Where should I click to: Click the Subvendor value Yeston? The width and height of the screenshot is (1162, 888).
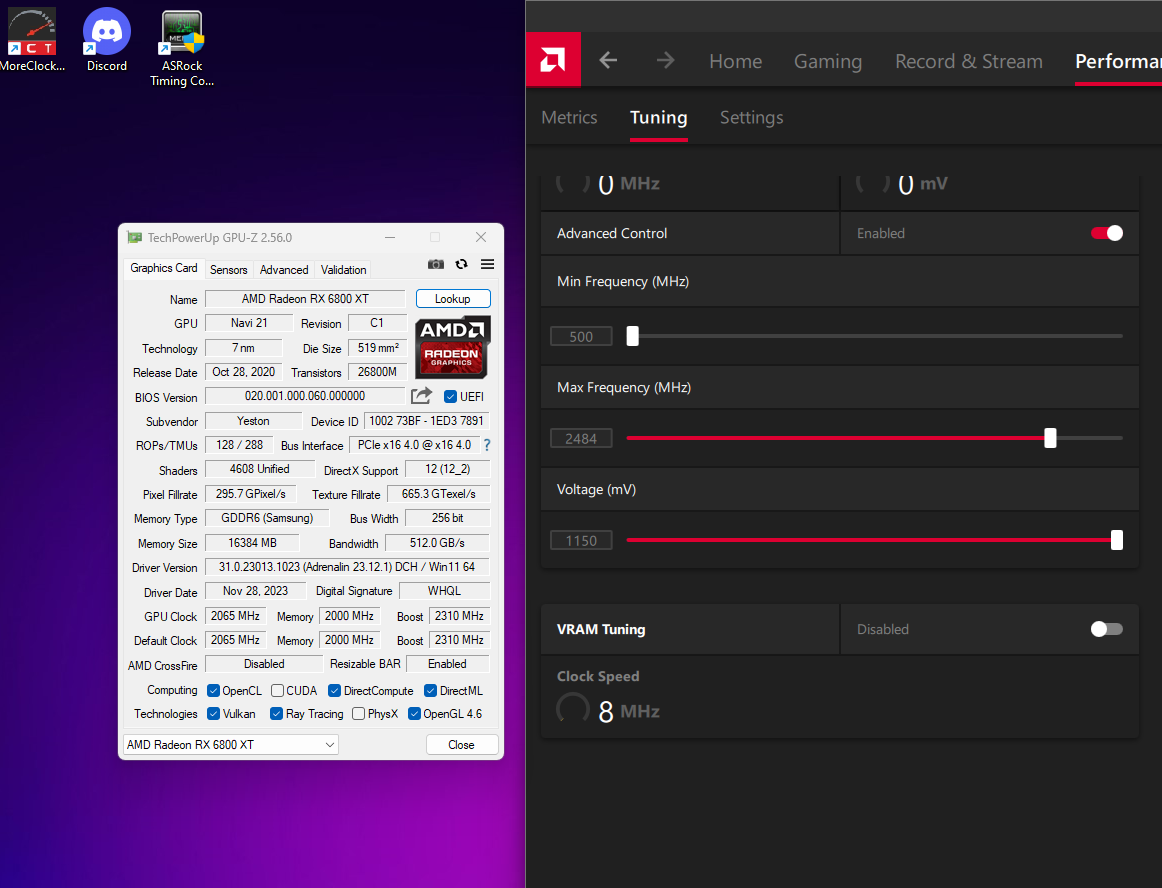(253, 421)
